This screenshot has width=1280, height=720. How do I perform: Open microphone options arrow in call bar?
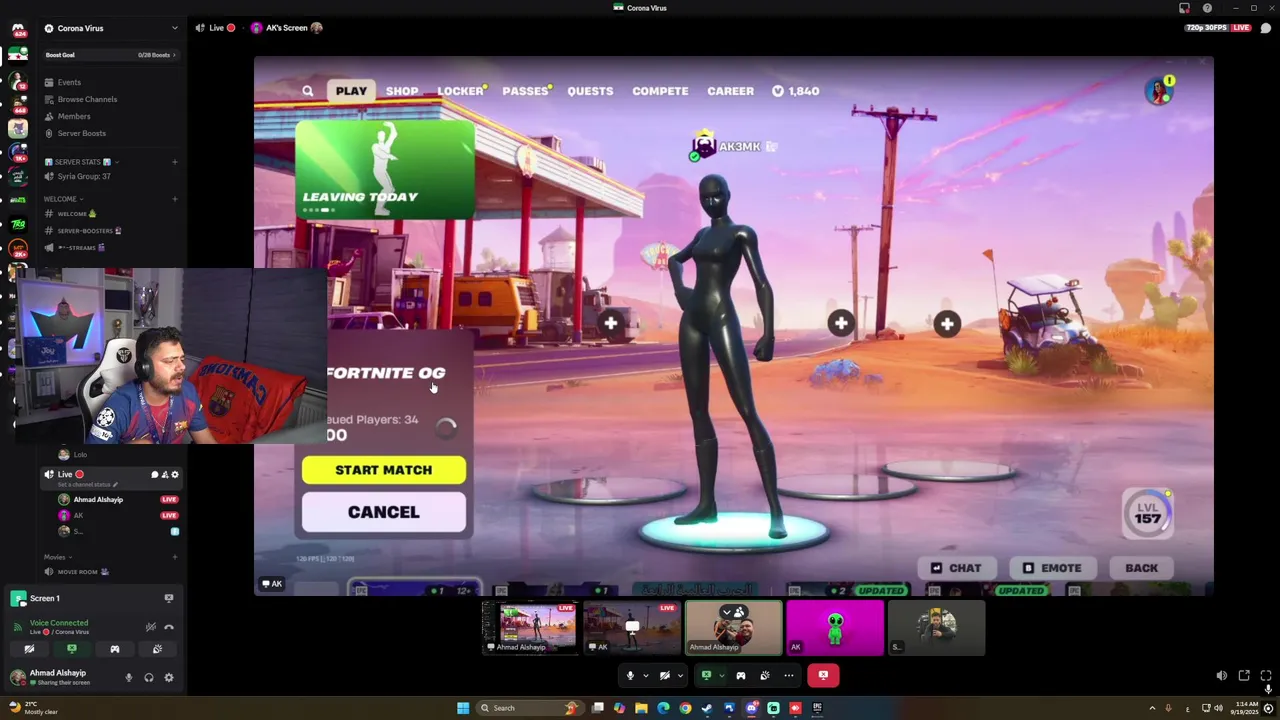(x=645, y=675)
